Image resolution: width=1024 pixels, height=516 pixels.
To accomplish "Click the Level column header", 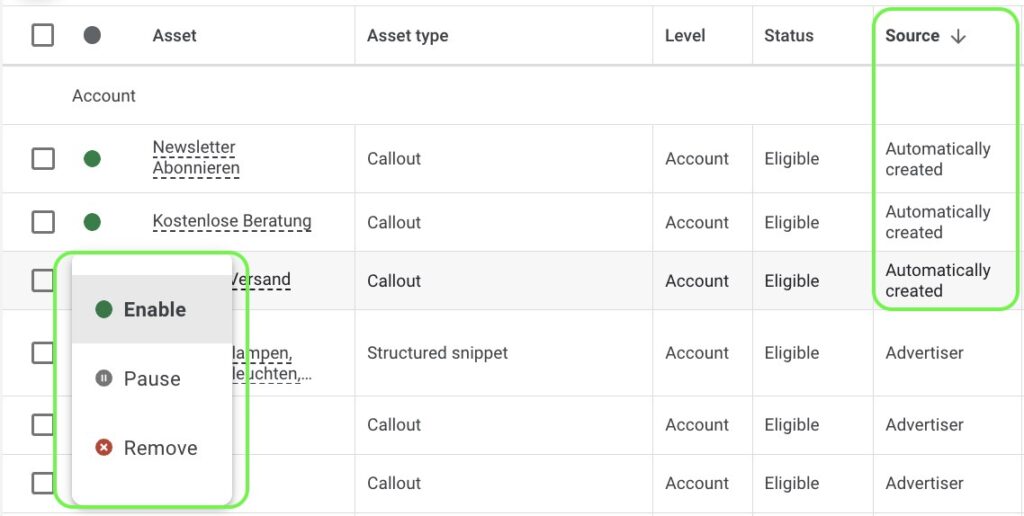I will (x=685, y=36).
